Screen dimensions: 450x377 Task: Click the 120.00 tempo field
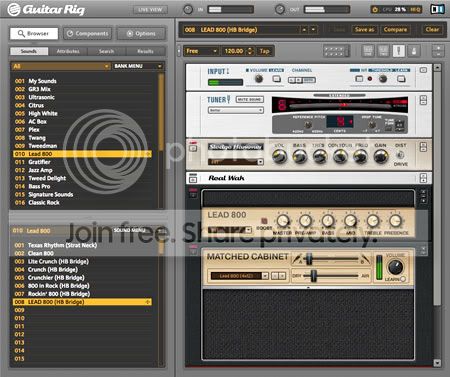(234, 51)
